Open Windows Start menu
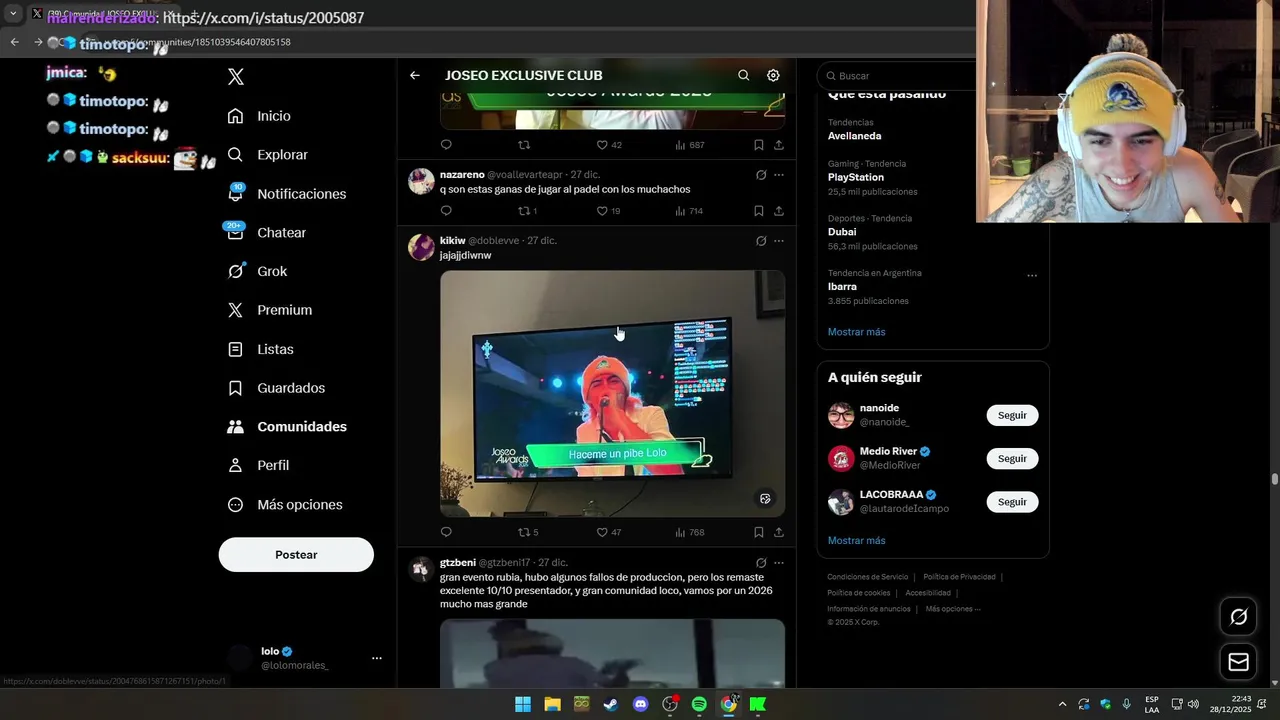Image resolution: width=1280 pixels, height=720 pixels. click(523, 704)
